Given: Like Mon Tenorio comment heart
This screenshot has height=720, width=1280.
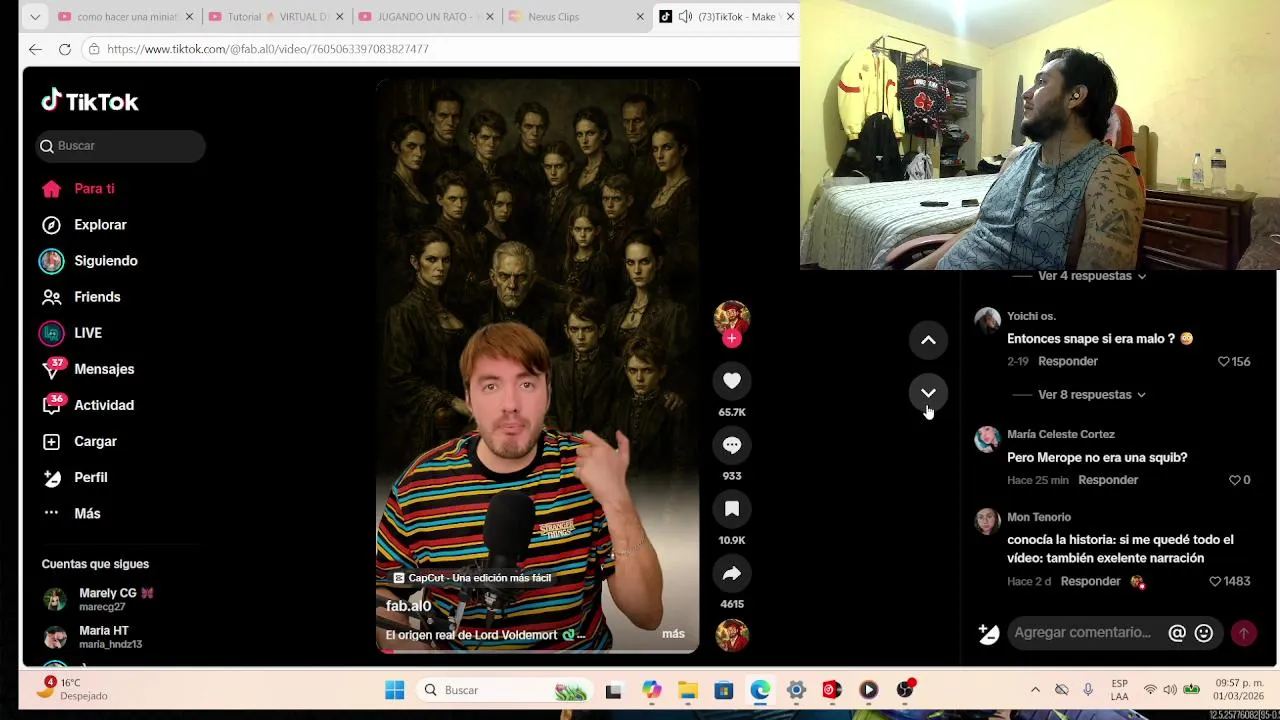Looking at the screenshot, I should click(1215, 581).
